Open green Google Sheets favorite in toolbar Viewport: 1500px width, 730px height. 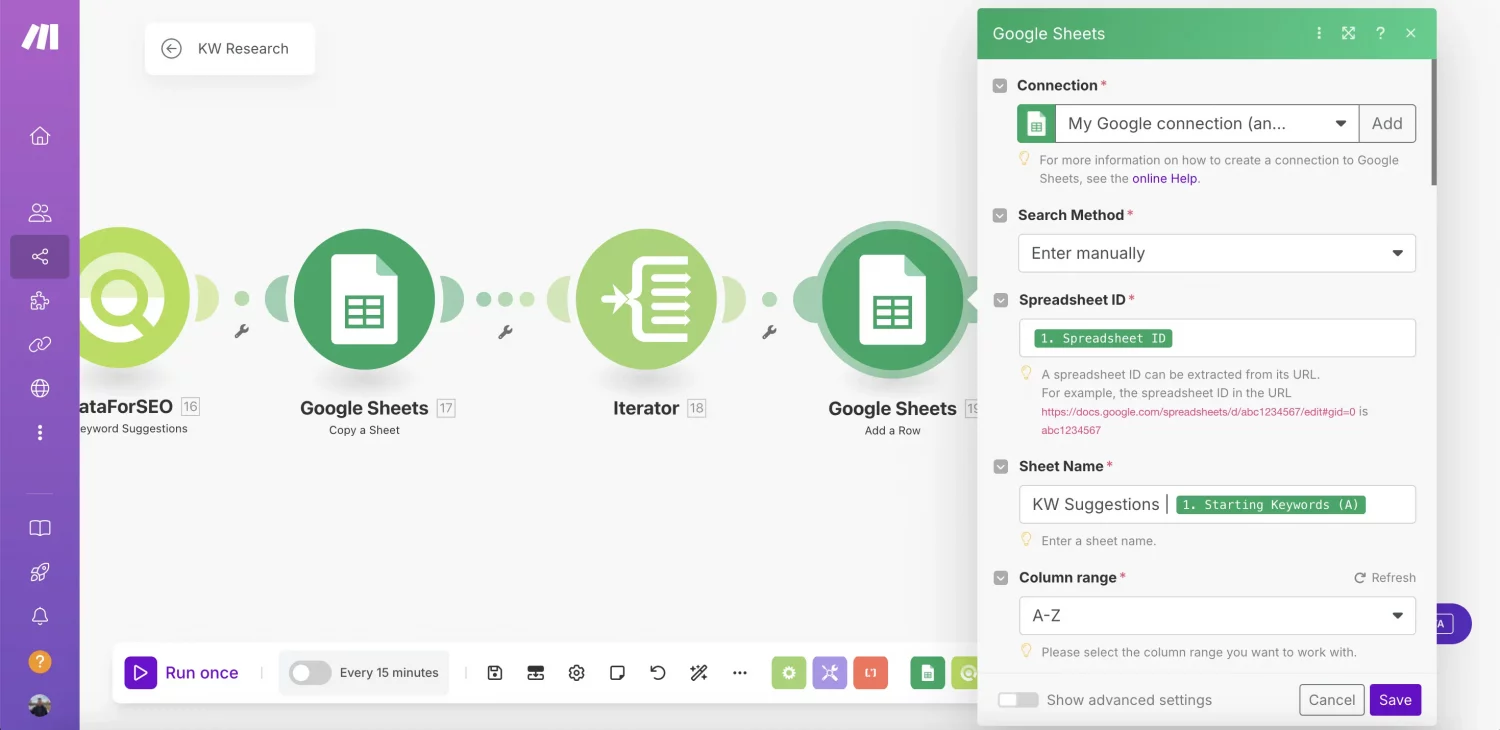click(x=927, y=673)
